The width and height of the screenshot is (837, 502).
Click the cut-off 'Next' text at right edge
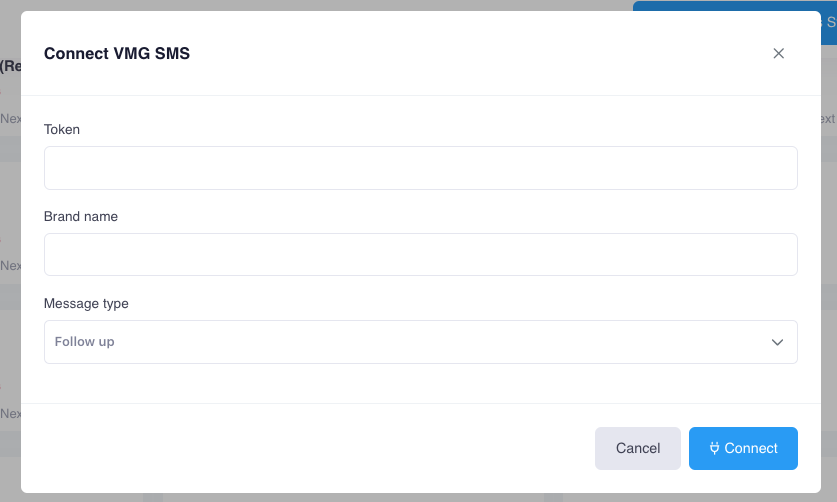pos(828,118)
